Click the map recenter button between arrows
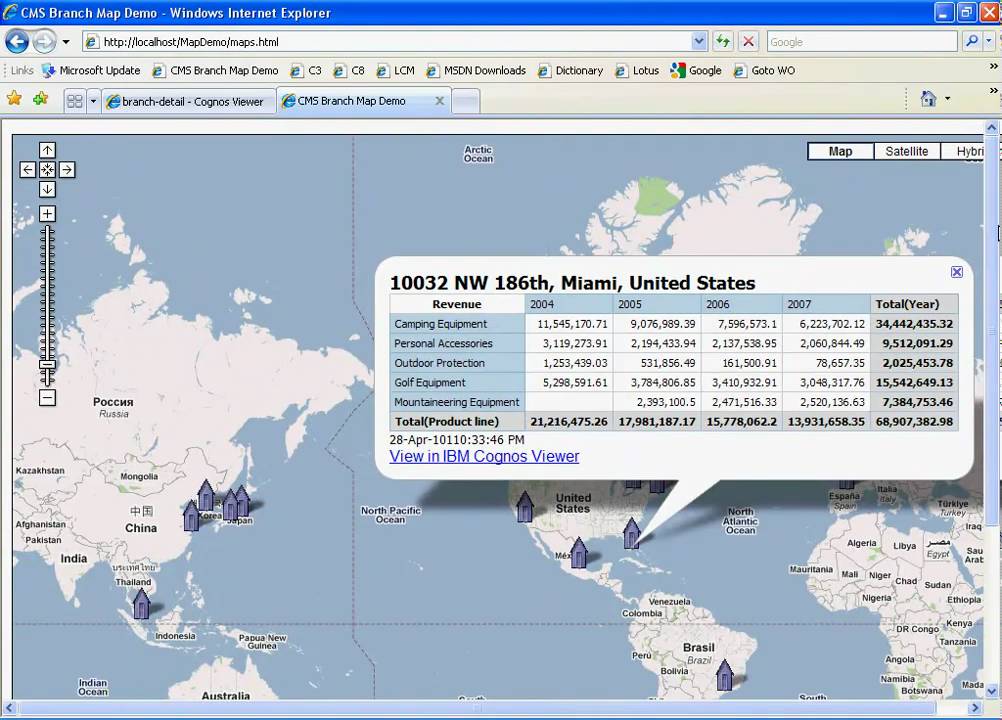 (47, 170)
